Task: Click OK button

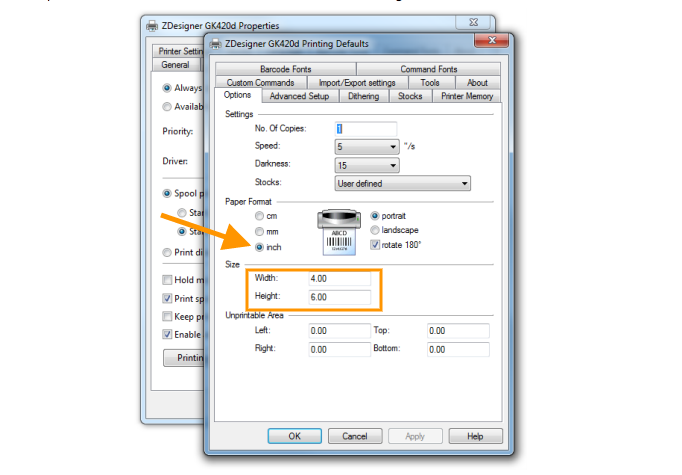Action: pos(294,436)
